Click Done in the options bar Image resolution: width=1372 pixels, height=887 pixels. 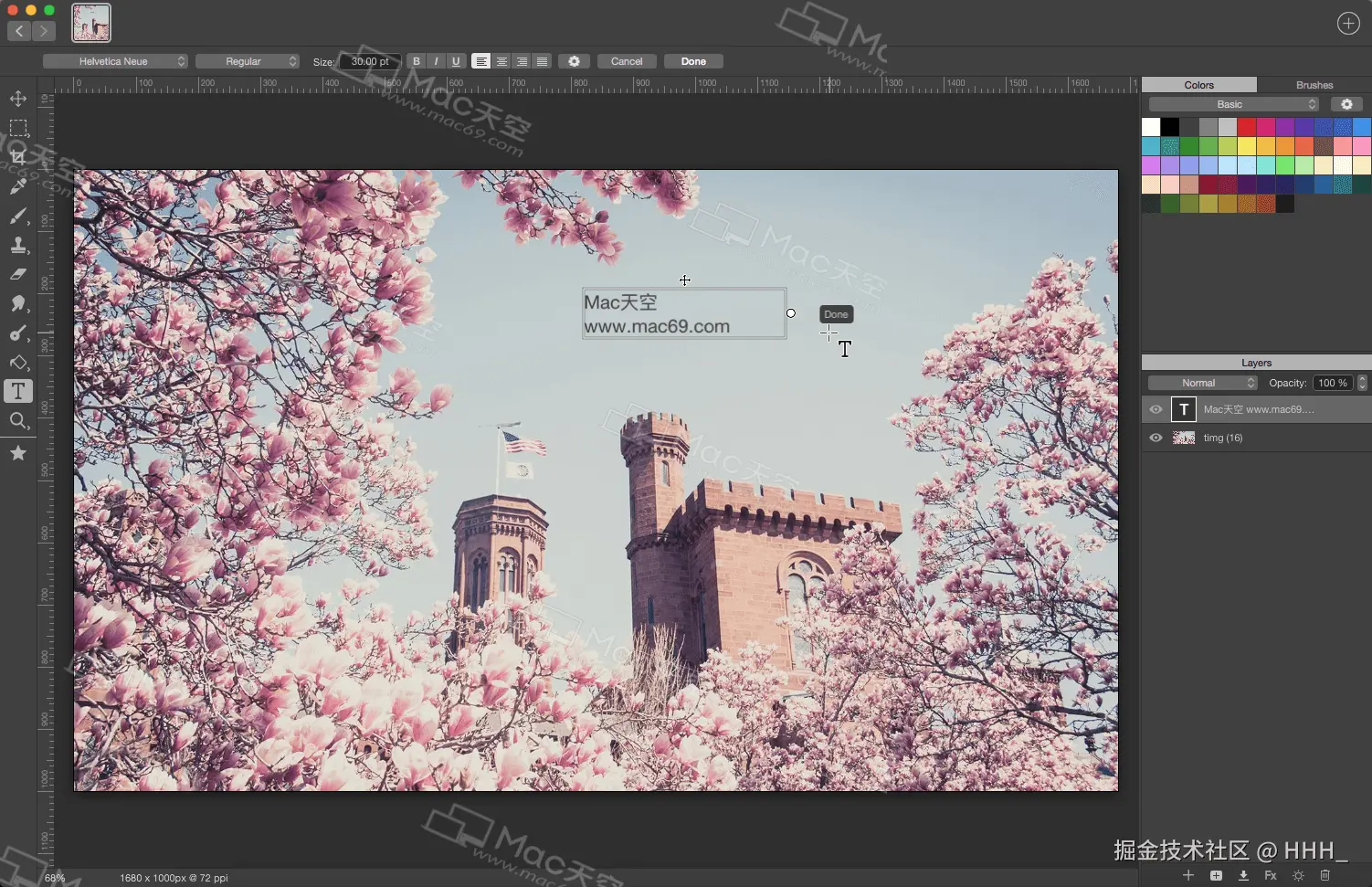[x=693, y=61]
